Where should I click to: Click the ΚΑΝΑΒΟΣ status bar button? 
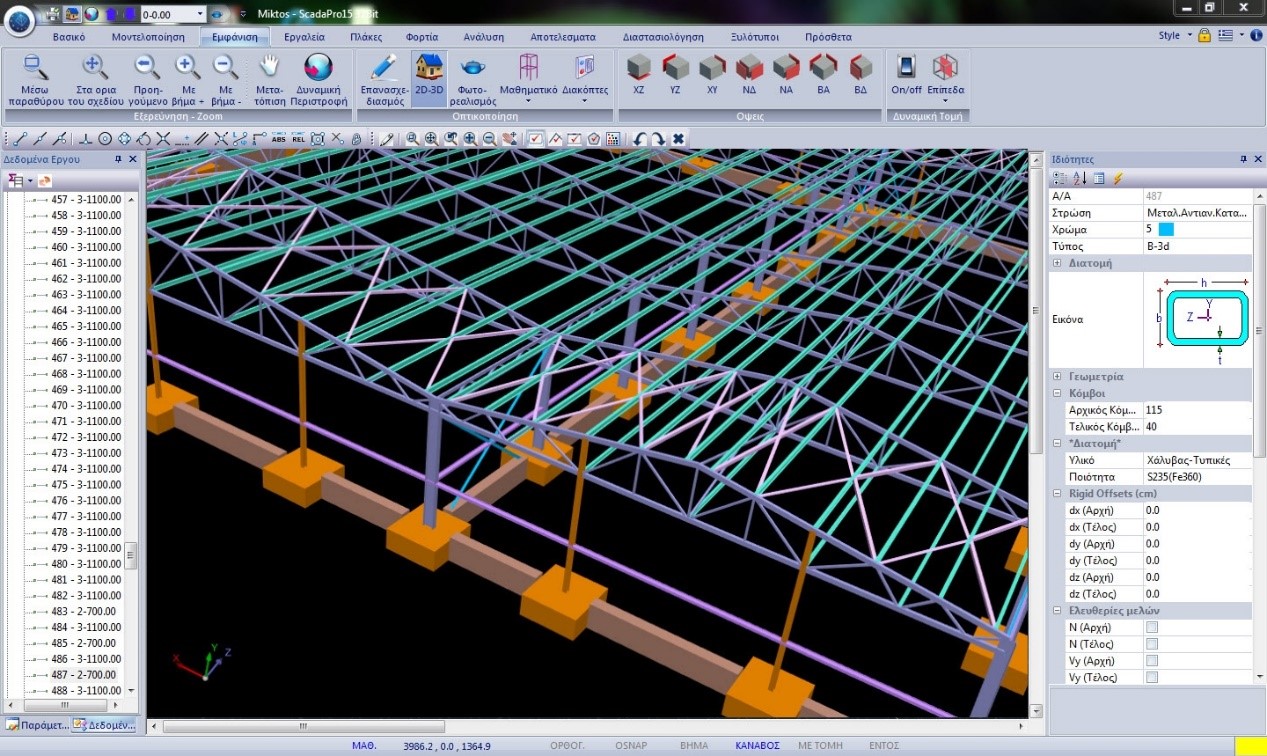[x=757, y=745]
